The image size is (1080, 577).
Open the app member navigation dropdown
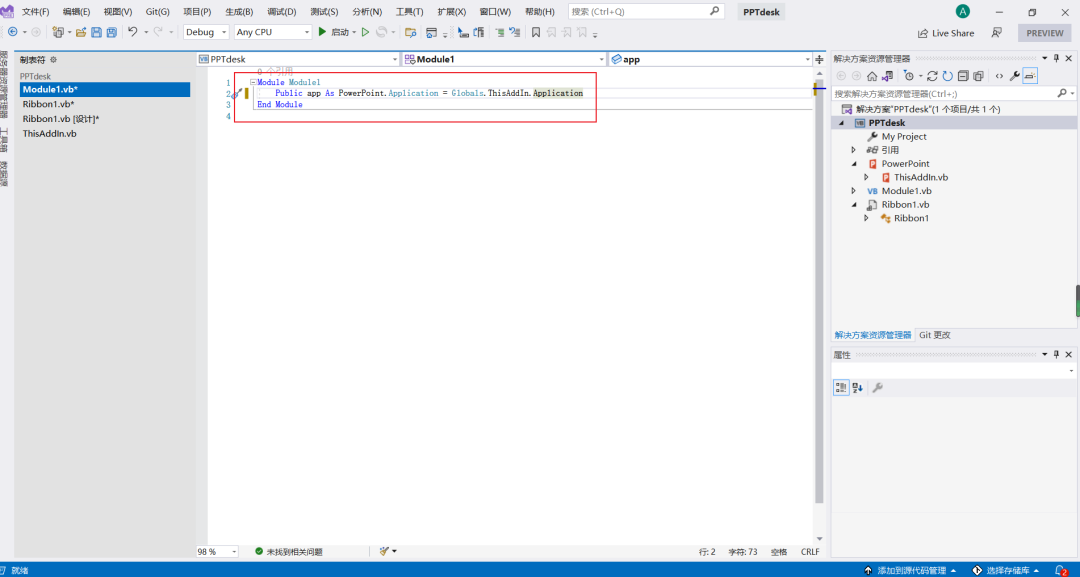pyautogui.click(x=710, y=59)
